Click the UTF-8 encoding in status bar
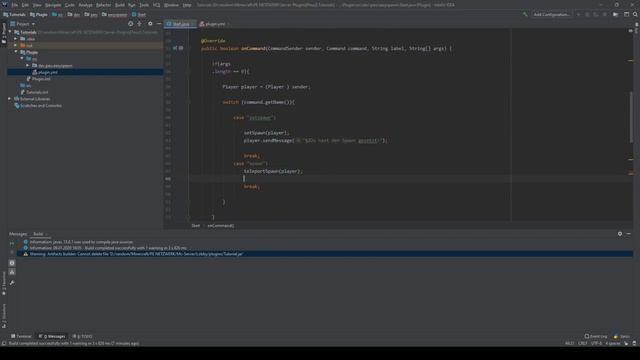This screenshot has height=360, width=640. pyautogui.click(x=596, y=343)
